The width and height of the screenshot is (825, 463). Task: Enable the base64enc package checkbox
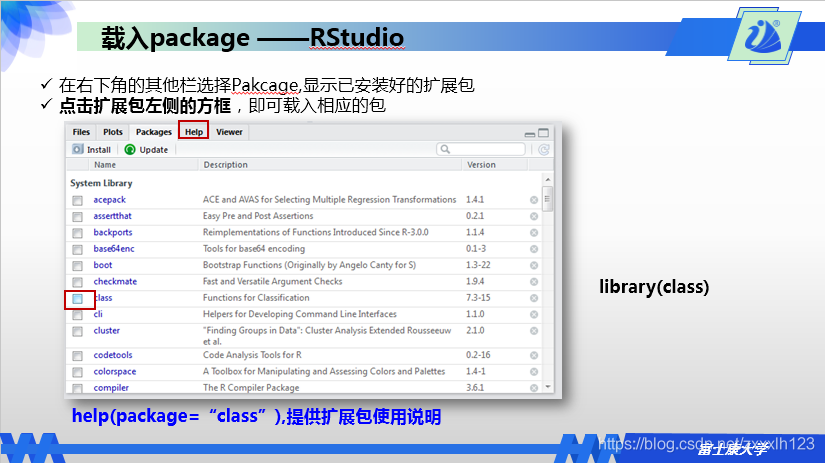point(77,249)
